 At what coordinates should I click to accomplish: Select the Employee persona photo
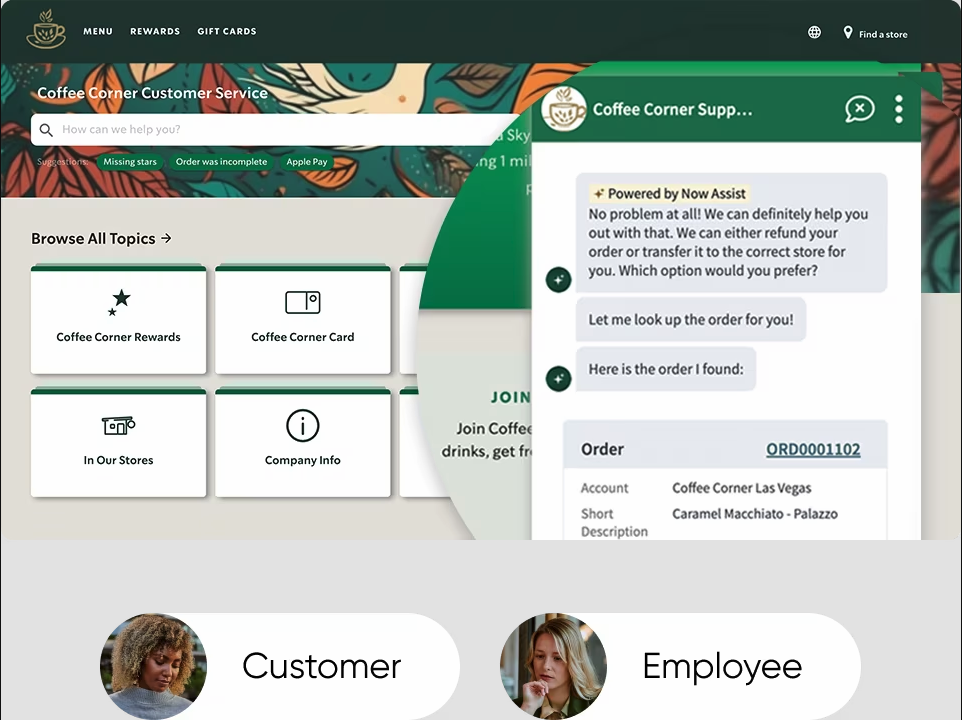[x=553, y=666]
